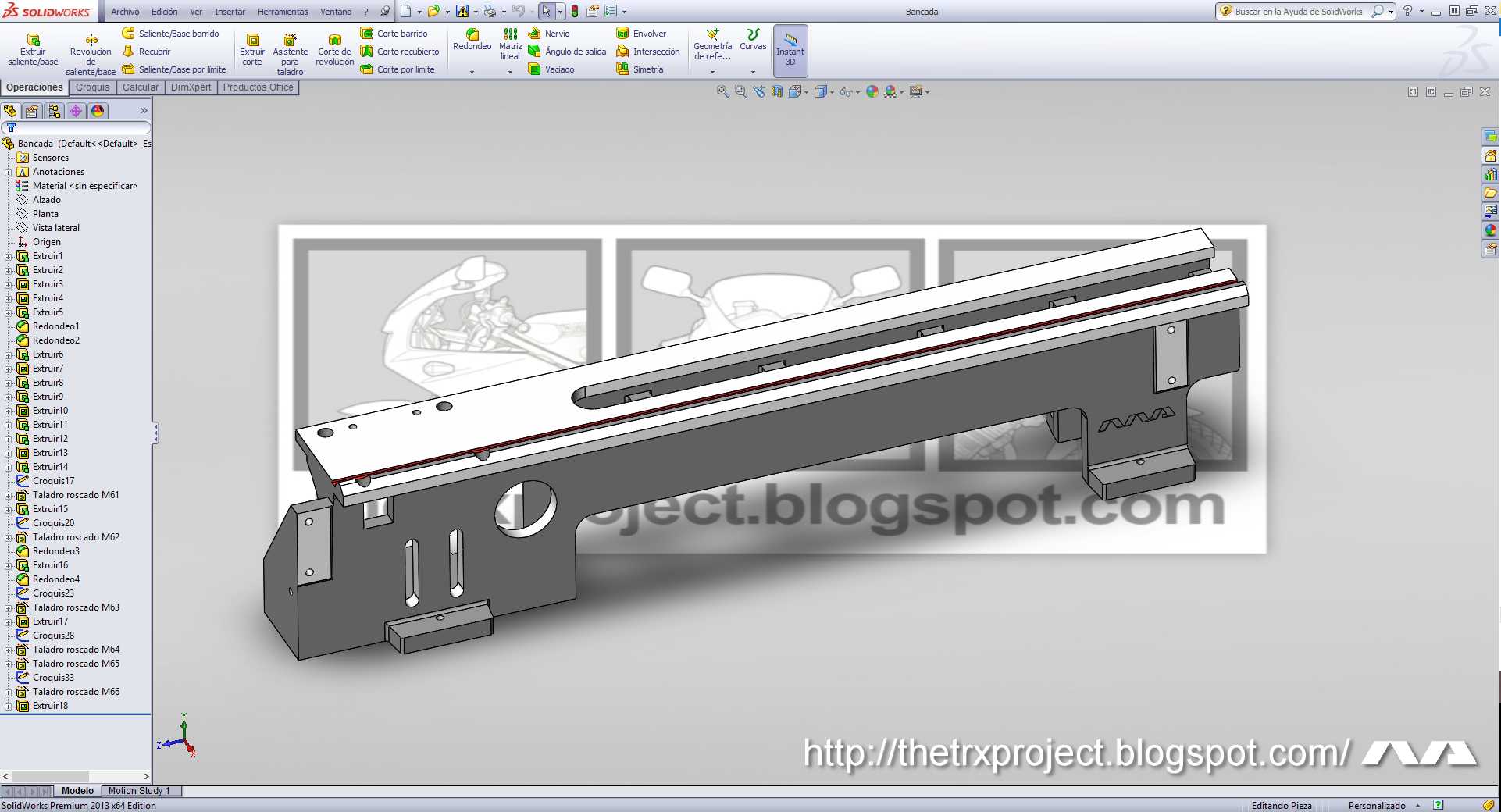Expand the Extruir1 feature node
This screenshot has width=1501, height=812.
8,256
